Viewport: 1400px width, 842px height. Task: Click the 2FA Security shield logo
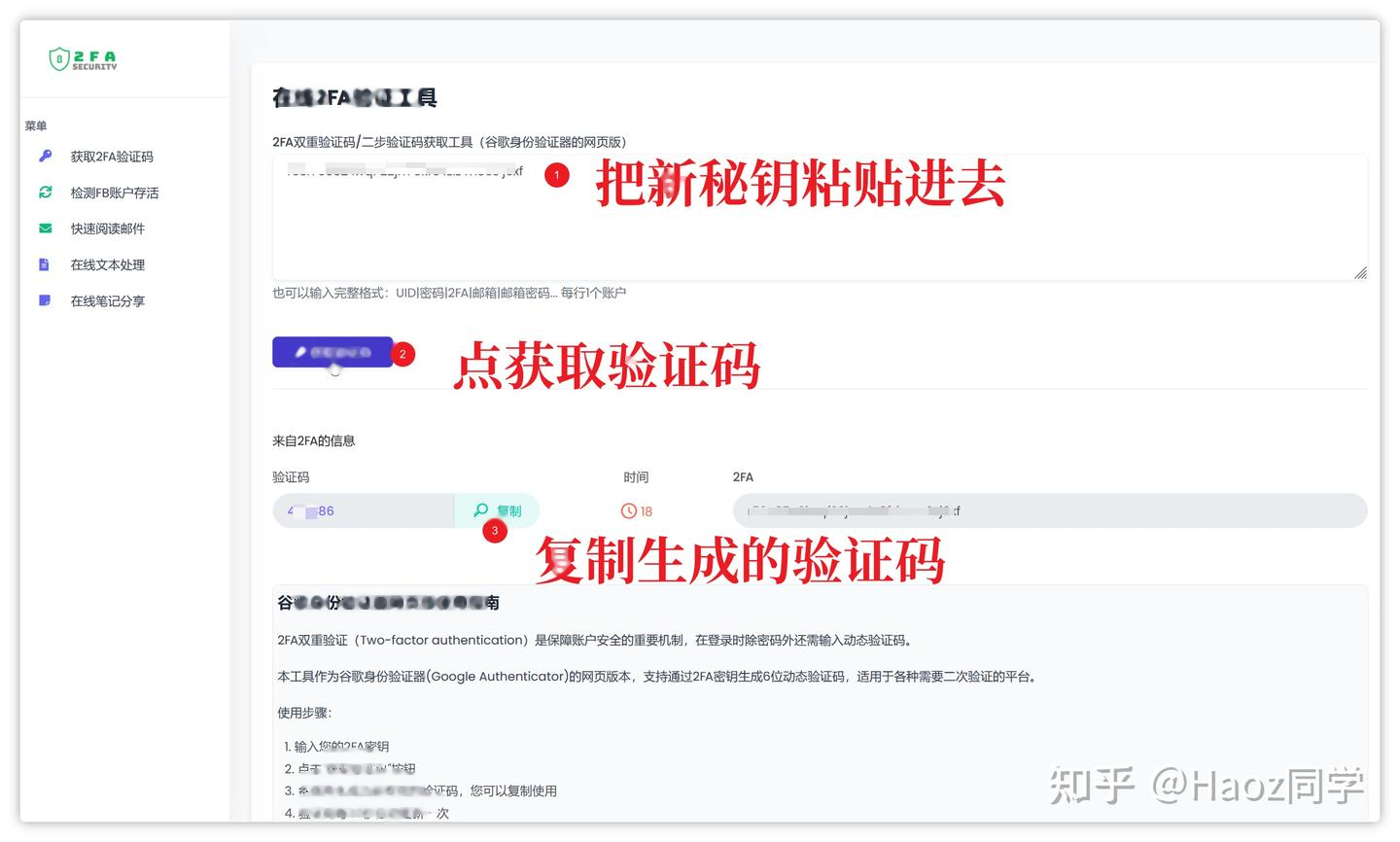(84, 59)
